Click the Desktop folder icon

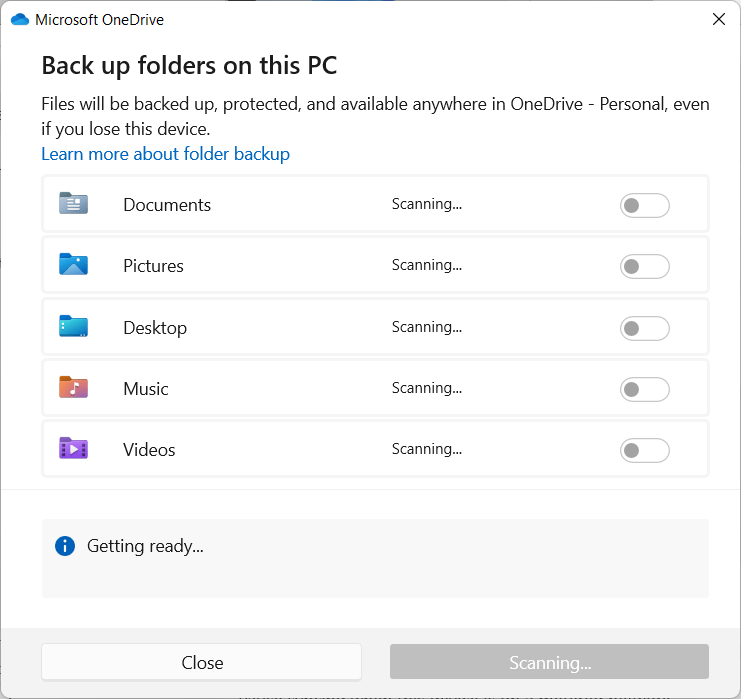pyautogui.click(x=73, y=327)
